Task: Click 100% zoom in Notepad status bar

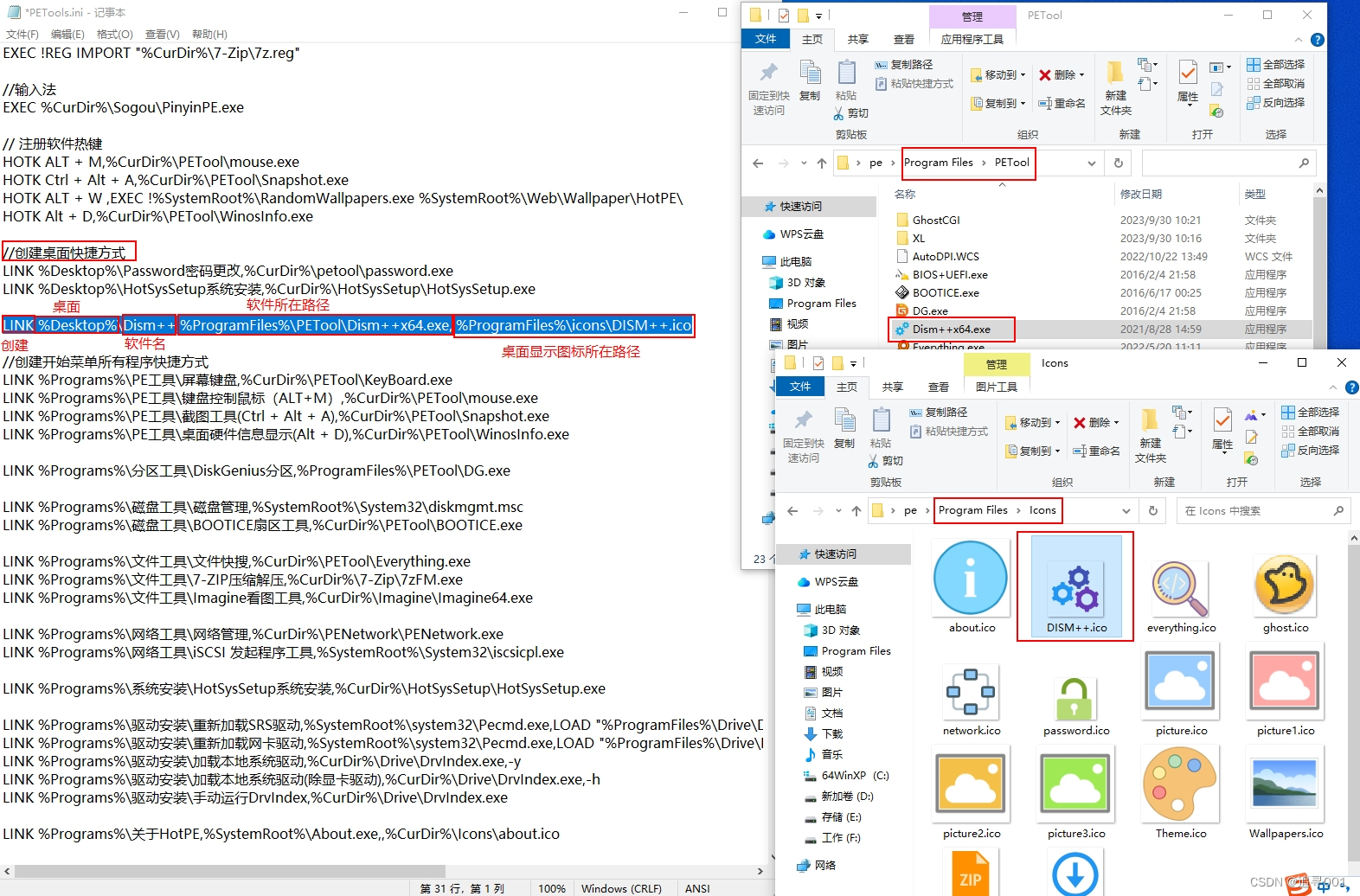Action: pos(552,888)
